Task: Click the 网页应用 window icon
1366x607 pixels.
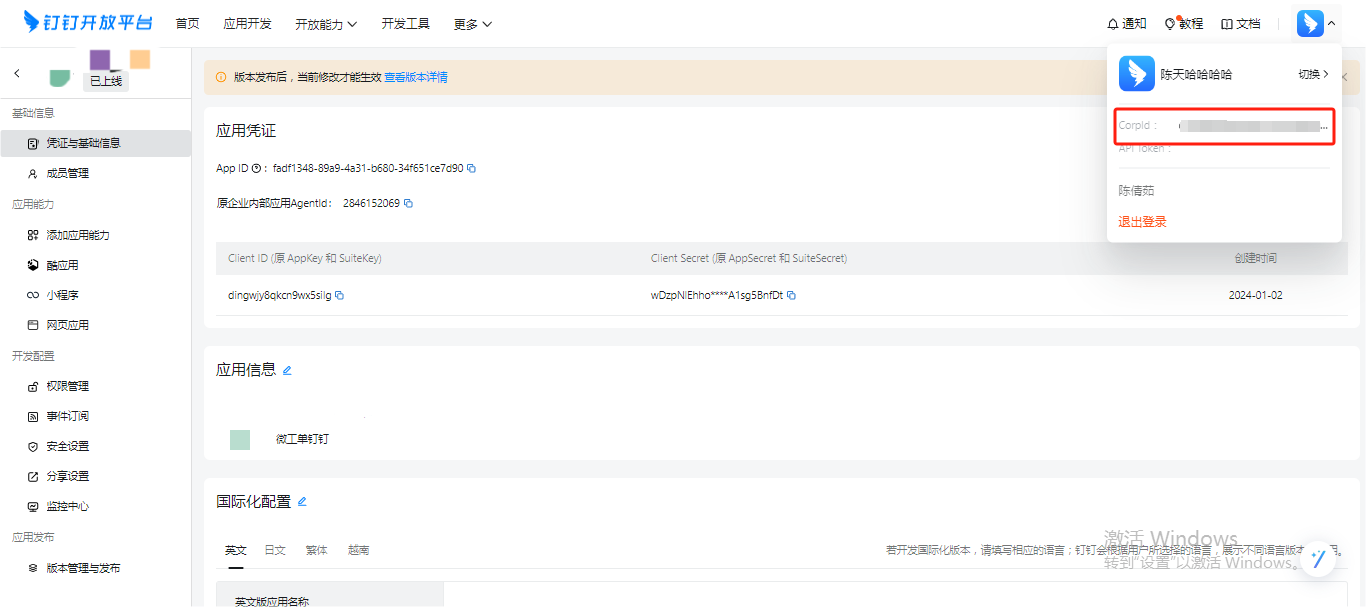Action: click(x=33, y=325)
